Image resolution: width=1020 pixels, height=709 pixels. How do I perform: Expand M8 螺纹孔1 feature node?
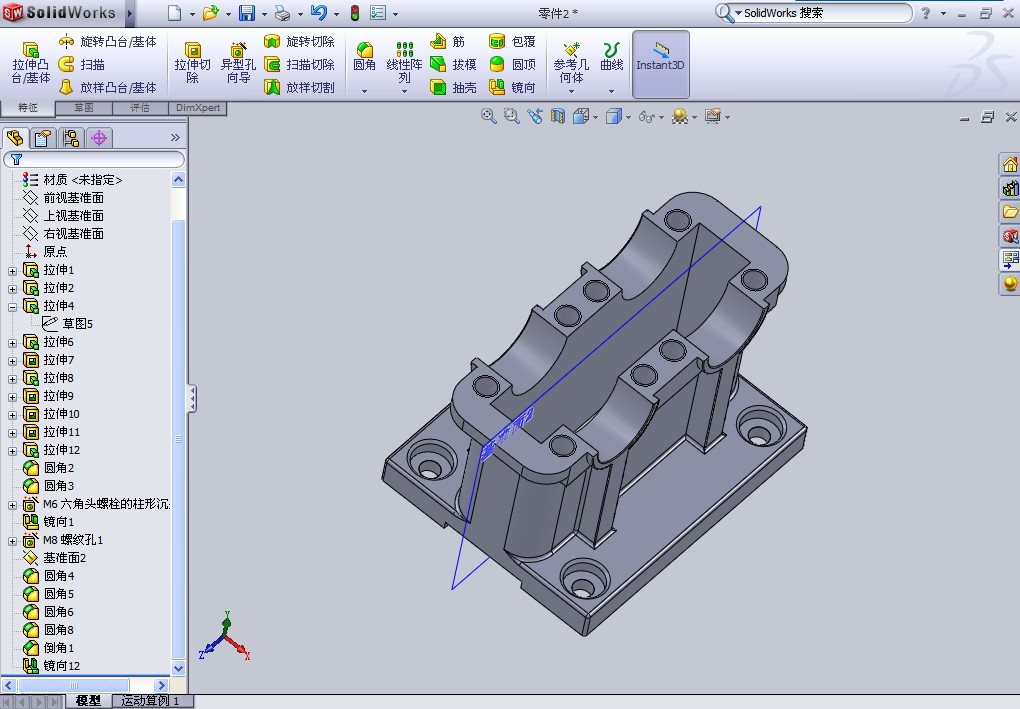coord(12,541)
